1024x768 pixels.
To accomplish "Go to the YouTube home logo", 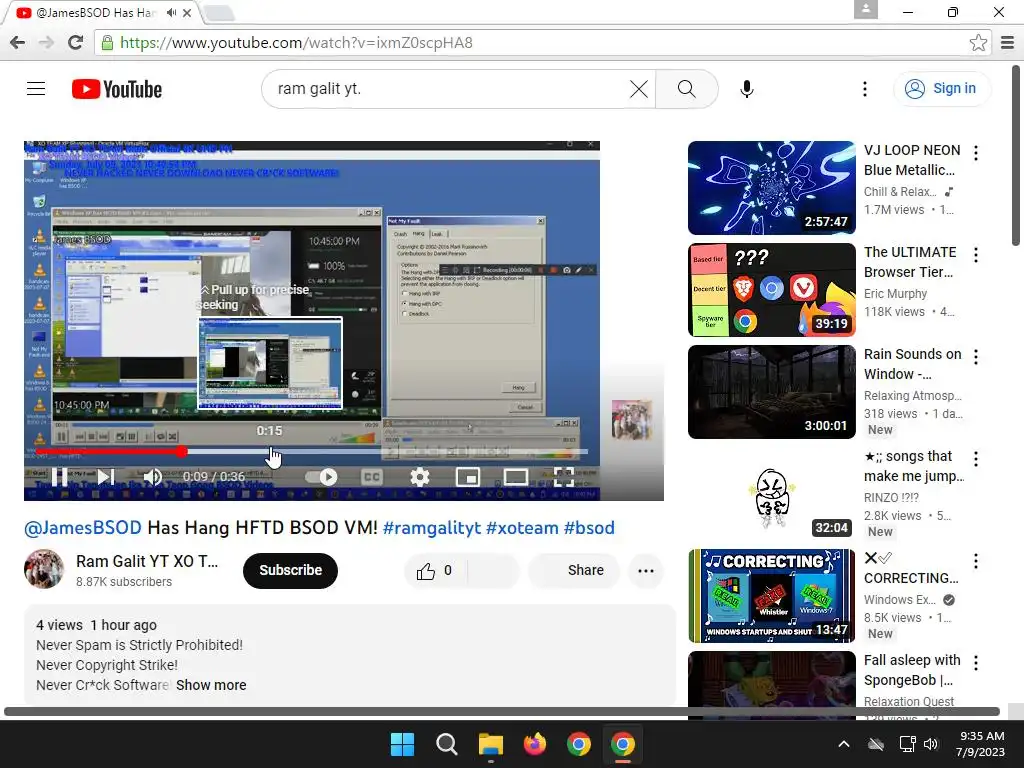I will click(117, 89).
